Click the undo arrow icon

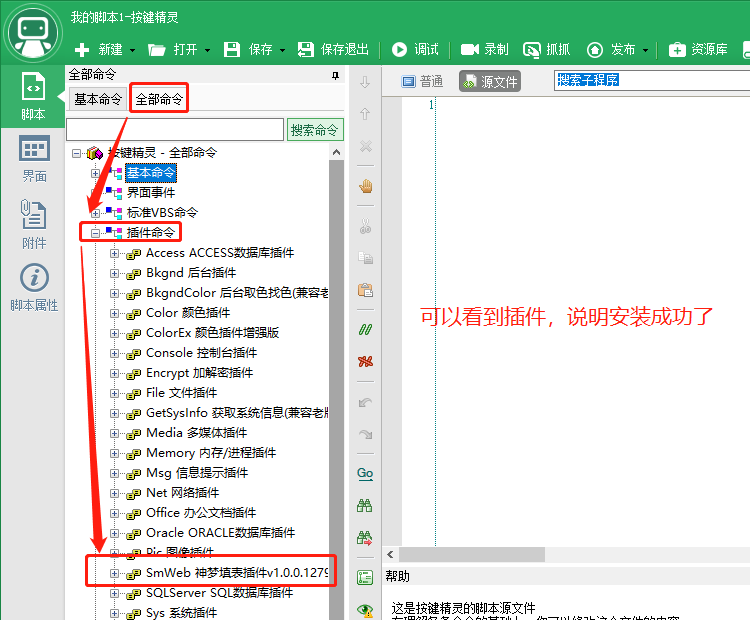click(x=365, y=402)
